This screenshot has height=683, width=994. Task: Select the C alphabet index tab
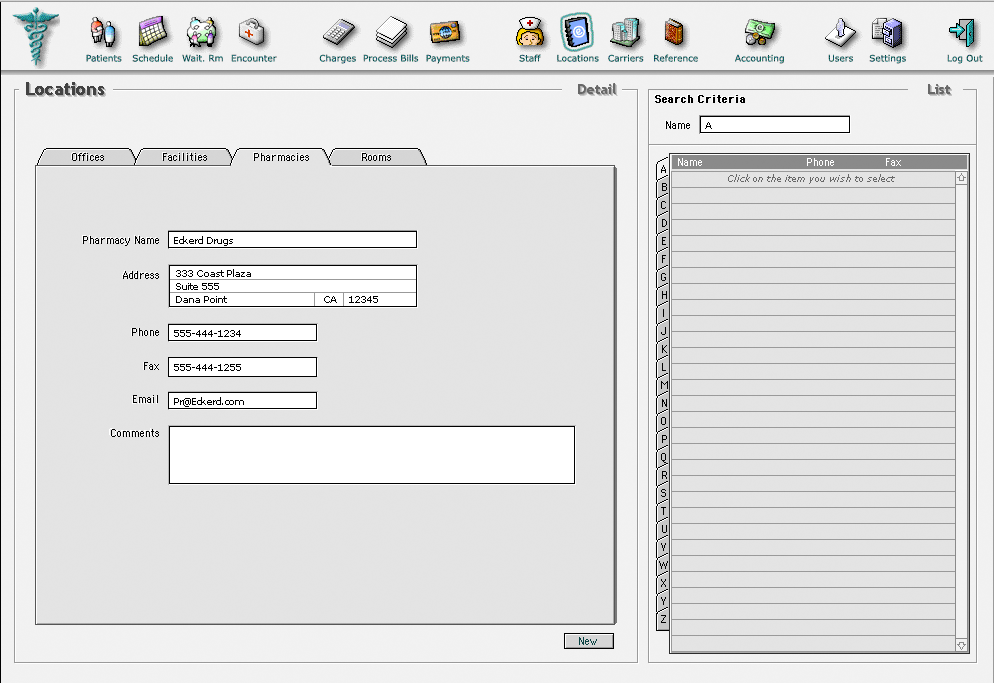663,205
